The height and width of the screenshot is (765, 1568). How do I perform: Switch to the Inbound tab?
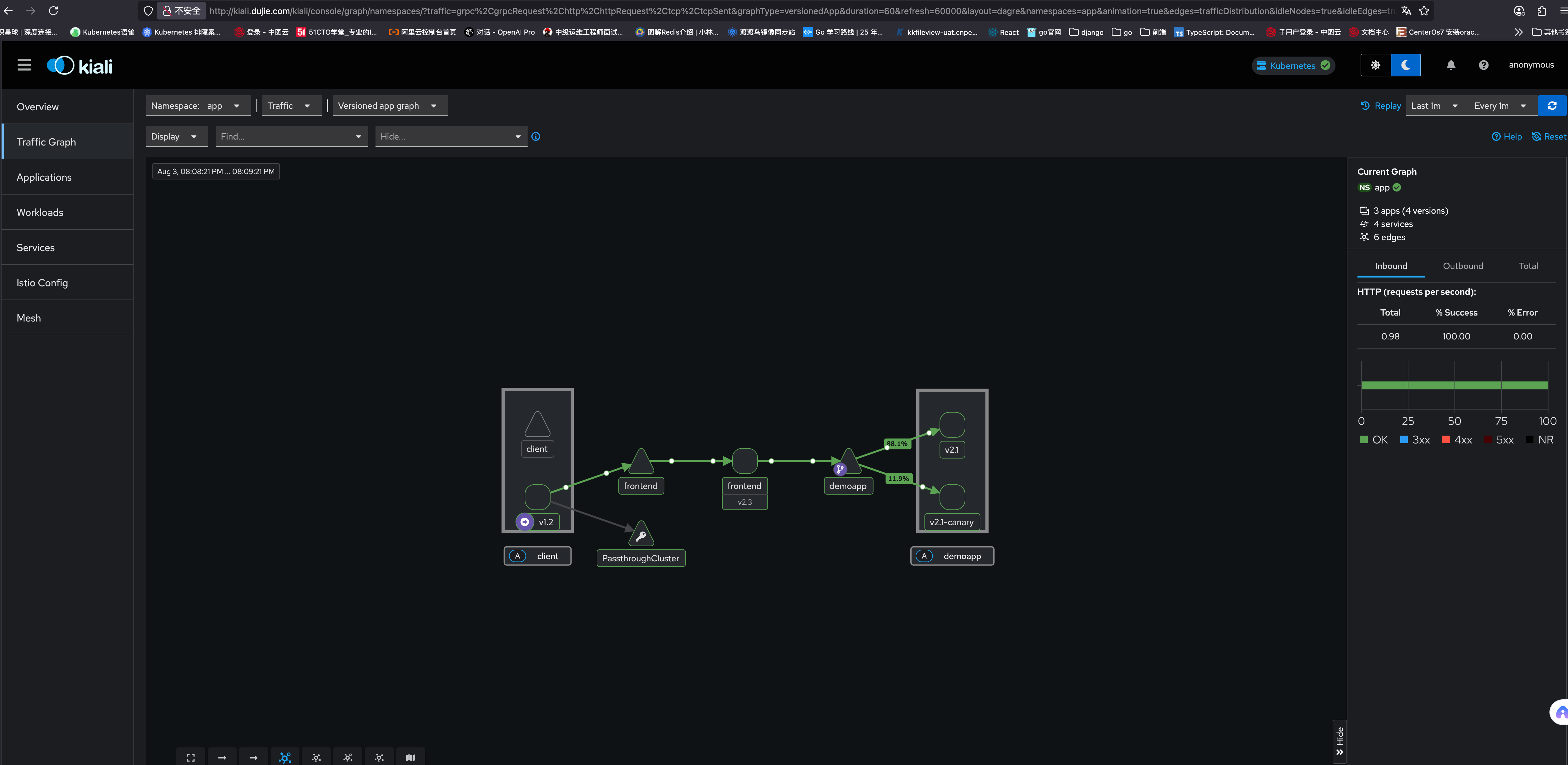(1391, 266)
